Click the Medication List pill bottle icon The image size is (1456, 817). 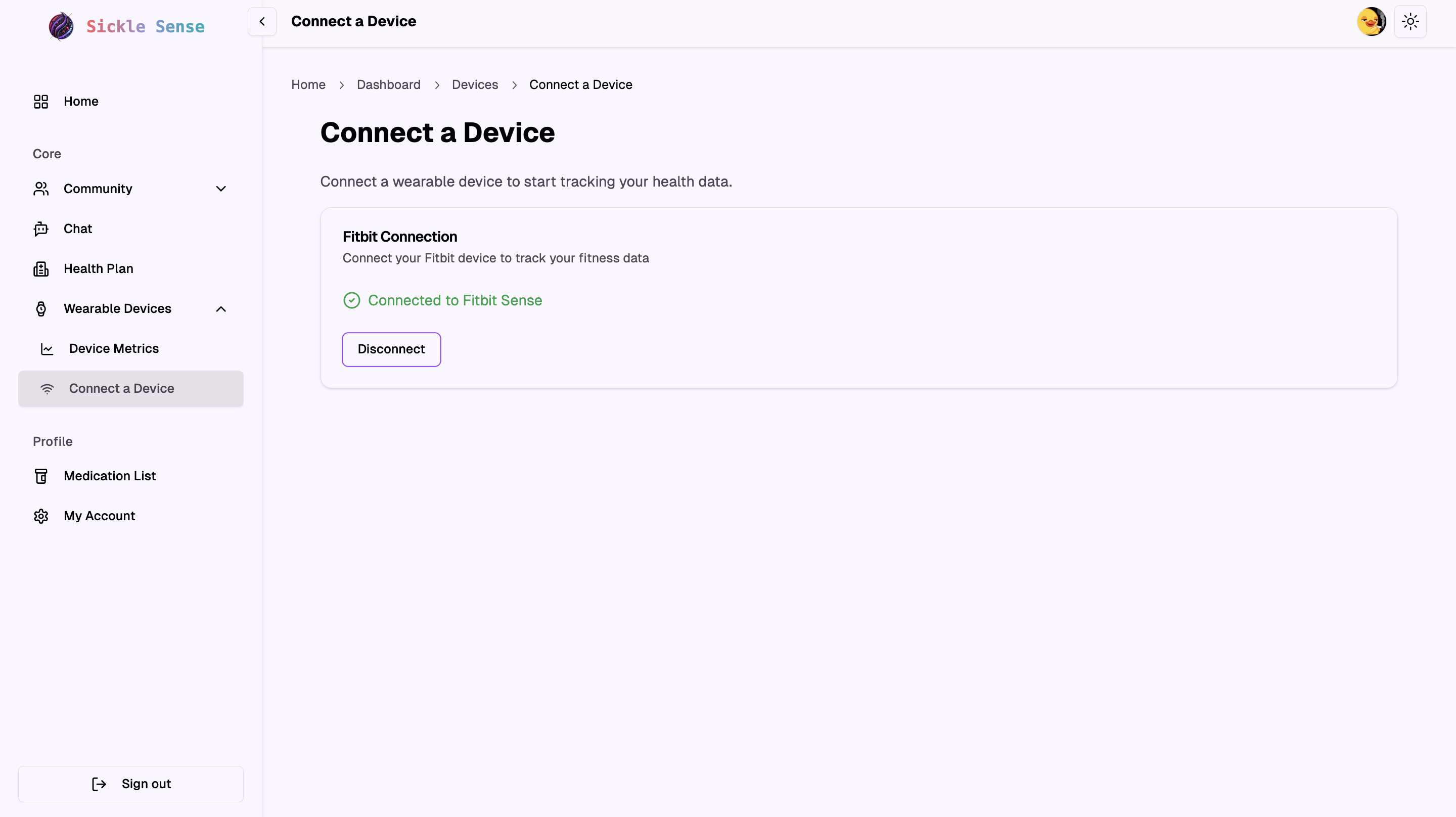click(x=40, y=476)
